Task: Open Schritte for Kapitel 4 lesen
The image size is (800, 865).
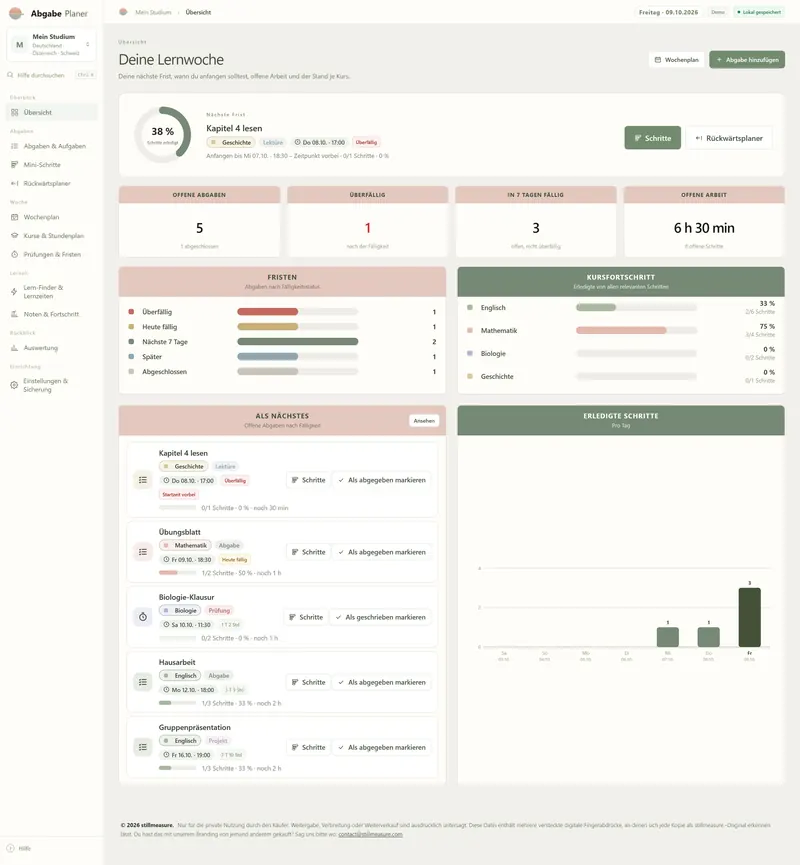Action: [308, 480]
